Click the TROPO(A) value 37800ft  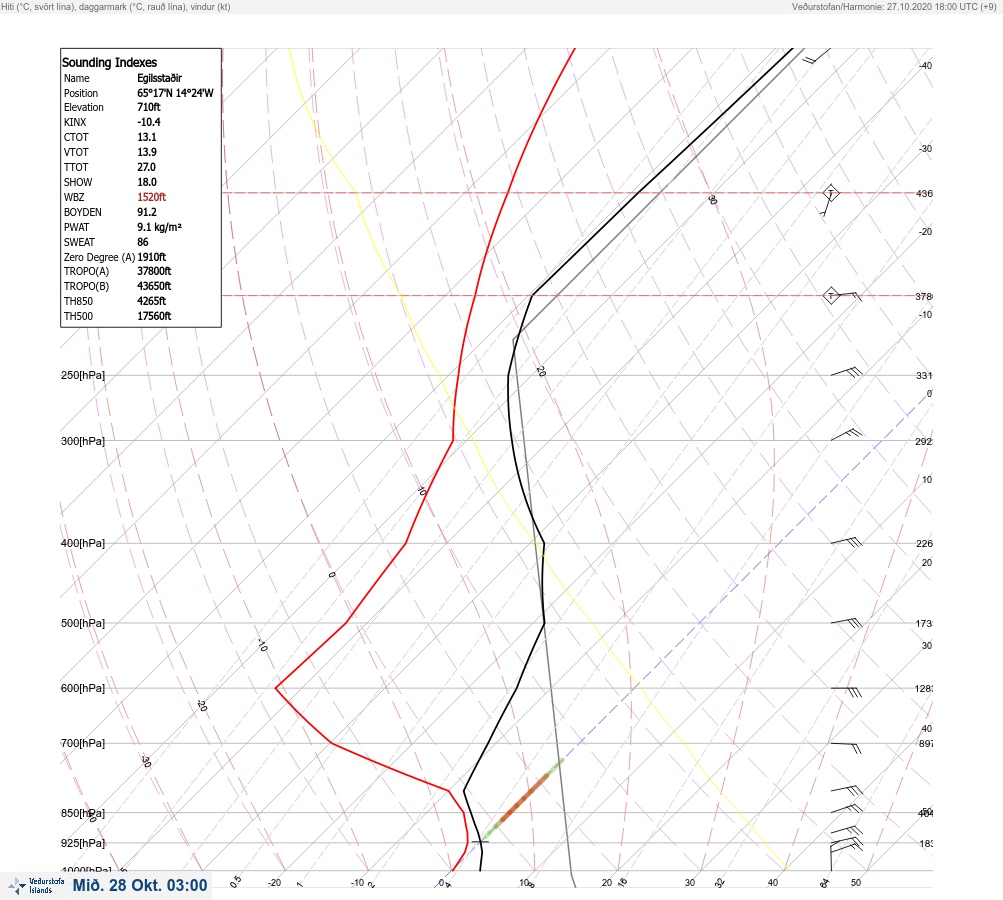[x=154, y=271]
